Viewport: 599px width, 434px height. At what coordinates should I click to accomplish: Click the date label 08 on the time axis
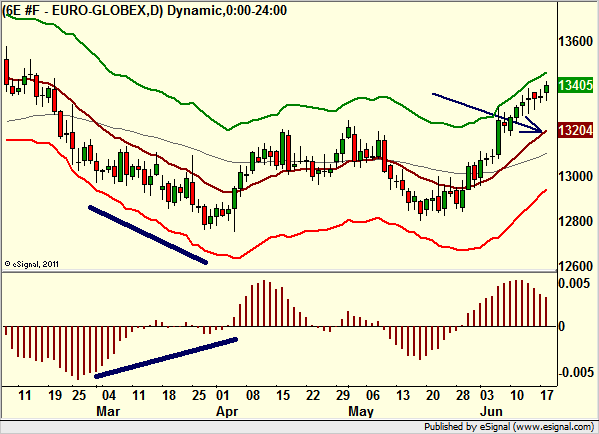click(x=253, y=395)
